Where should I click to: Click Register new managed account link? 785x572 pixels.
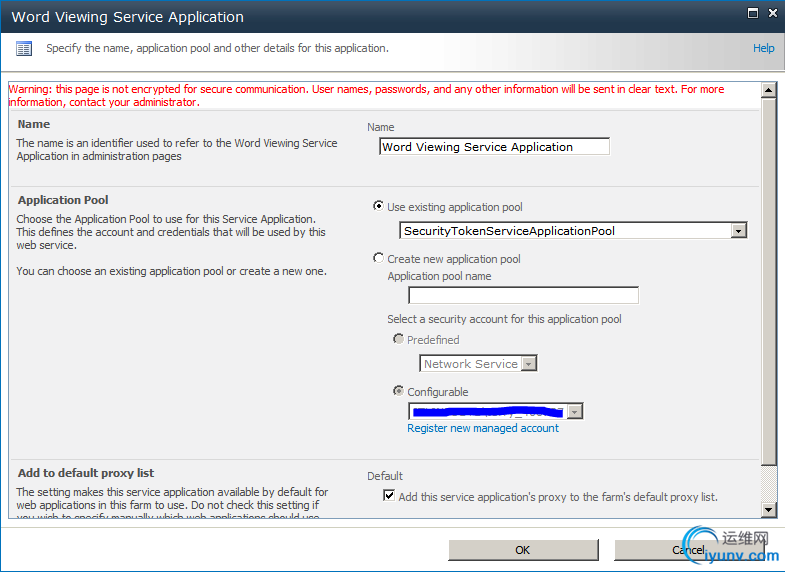(x=483, y=428)
